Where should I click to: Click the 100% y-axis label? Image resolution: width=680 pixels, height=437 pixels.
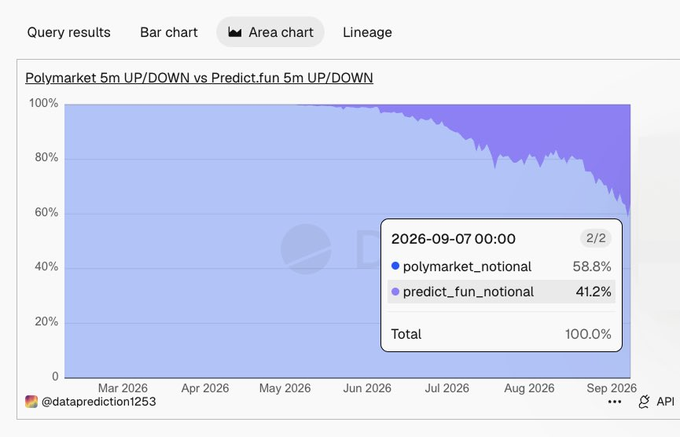[43, 103]
